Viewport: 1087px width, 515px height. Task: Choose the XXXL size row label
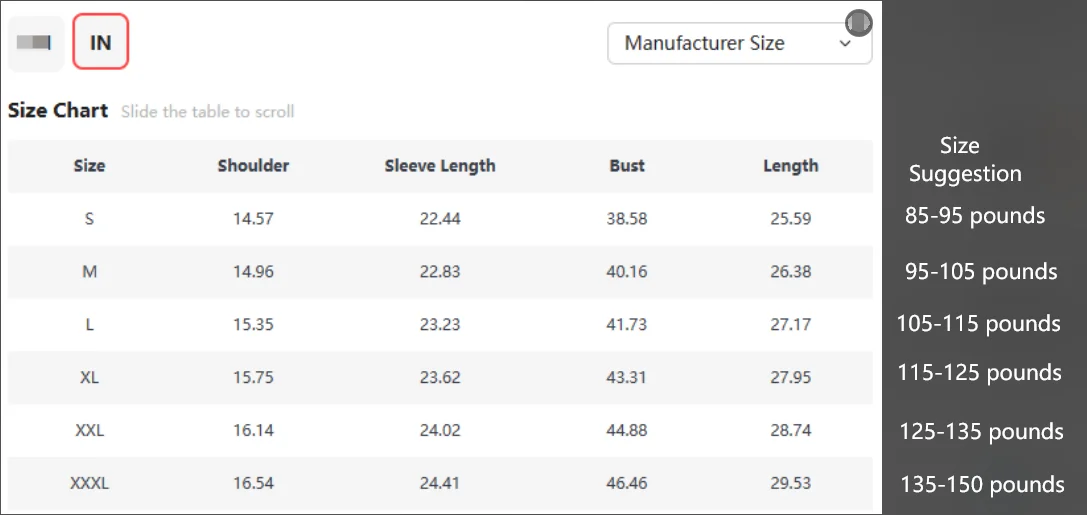click(x=89, y=483)
